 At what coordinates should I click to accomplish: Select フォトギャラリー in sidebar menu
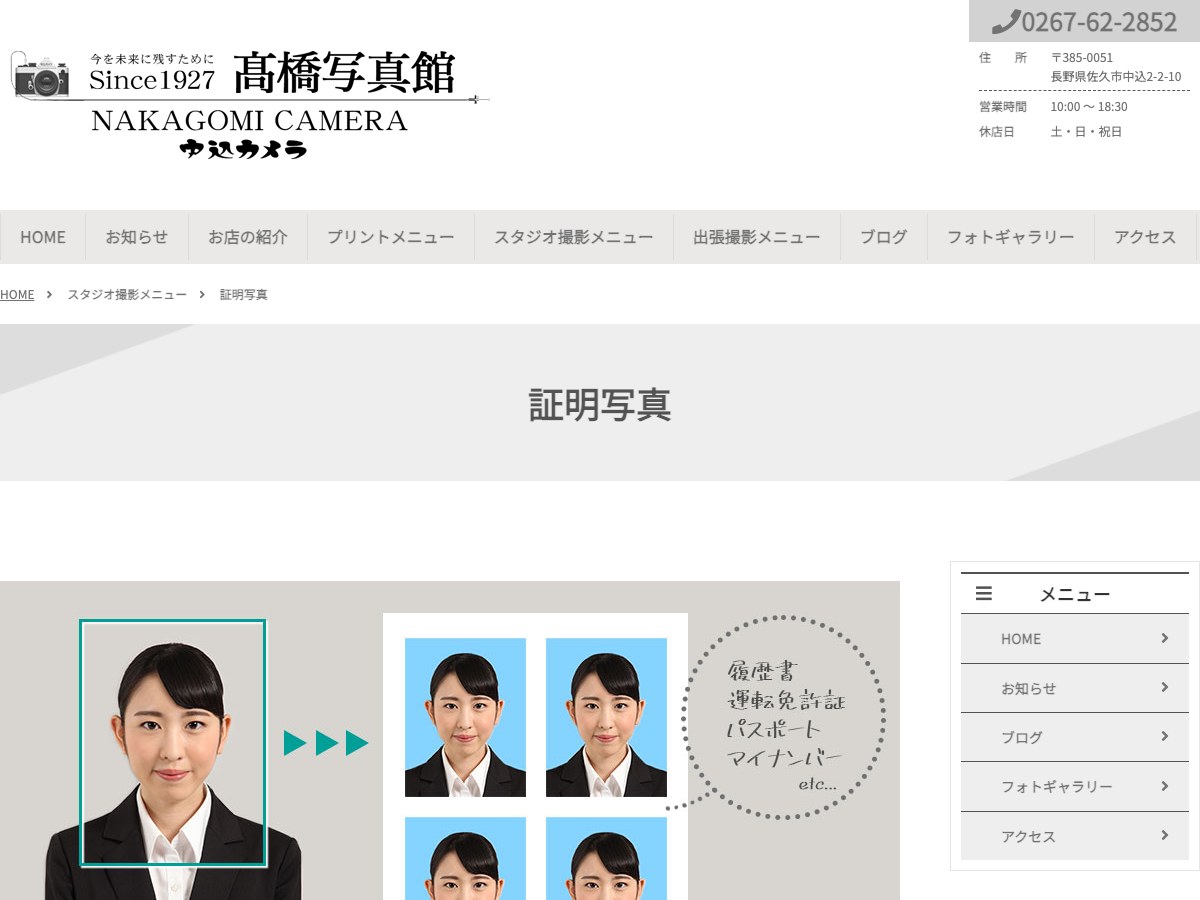click(x=1075, y=786)
